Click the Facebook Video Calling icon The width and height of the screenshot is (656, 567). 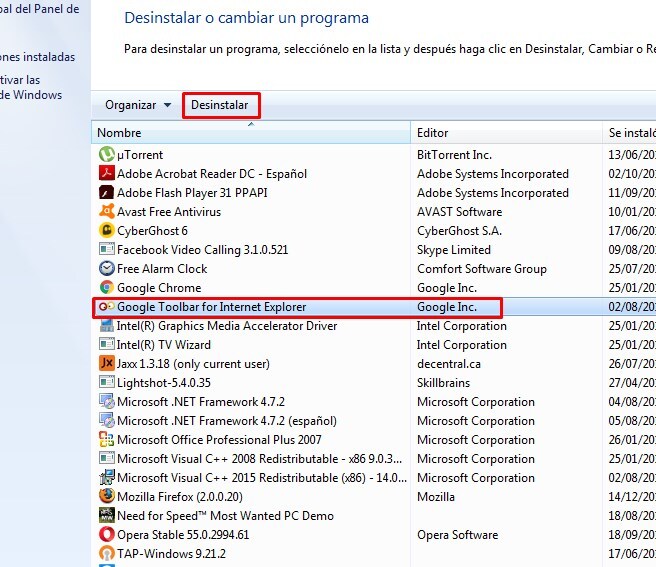pos(107,249)
